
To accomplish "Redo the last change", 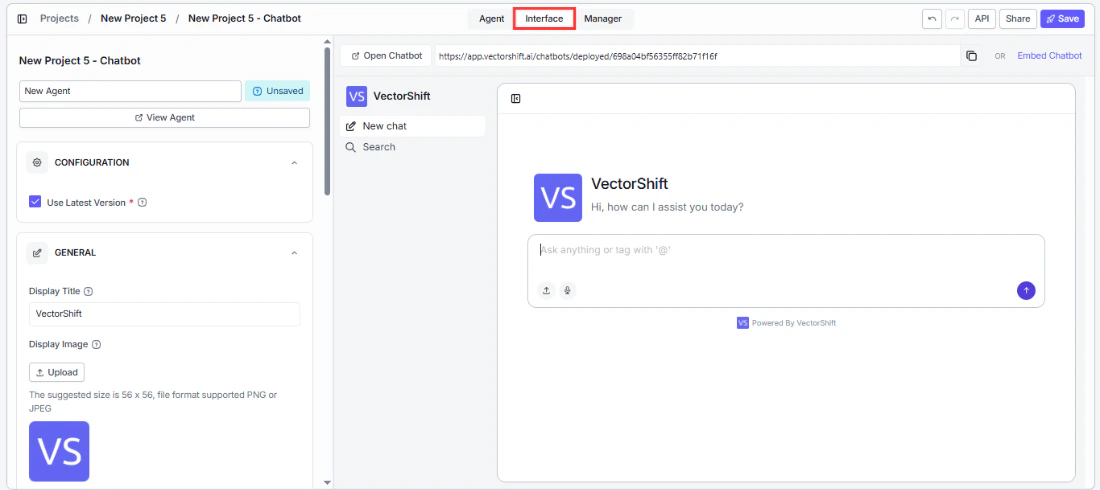I will 954,19.
